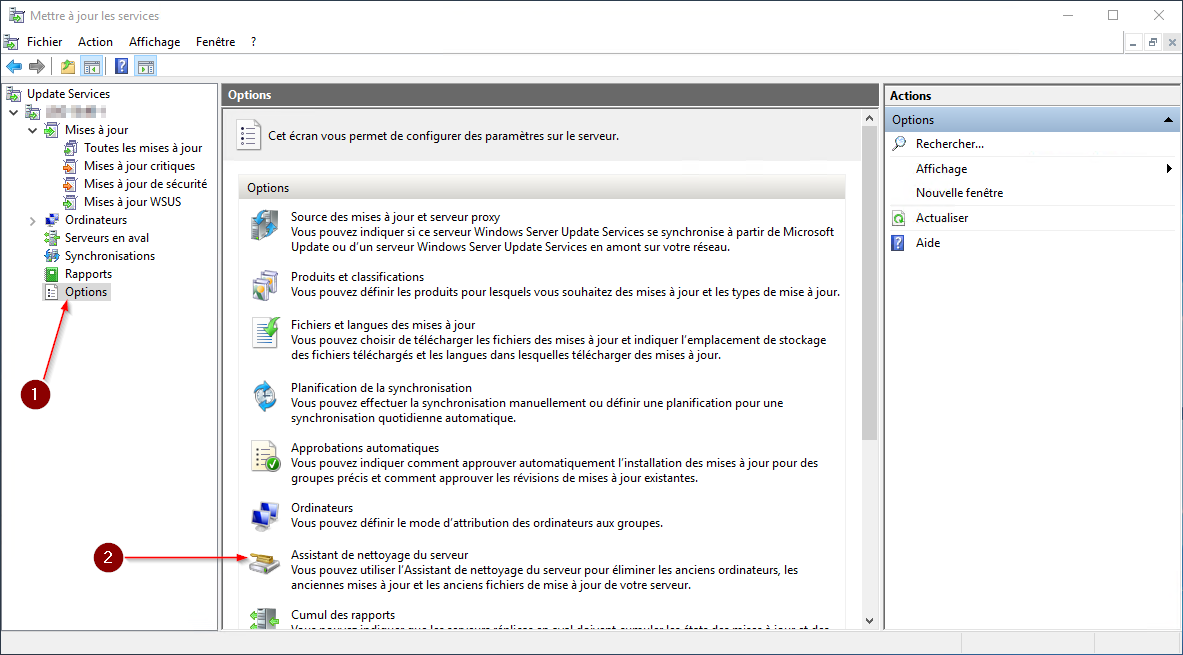Image resolution: width=1183 pixels, height=655 pixels.
Task: Expand the Ordinateurs tree node
Action: (x=33, y=220)
